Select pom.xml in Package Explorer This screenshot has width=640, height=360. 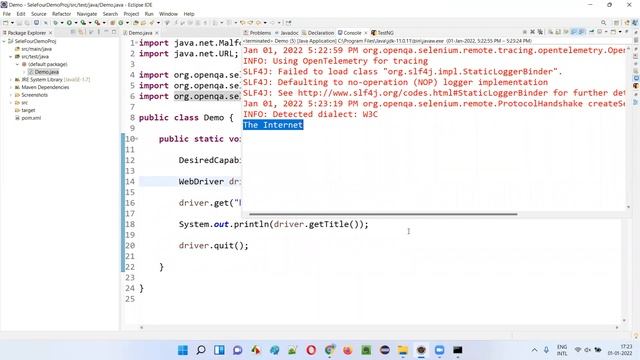(x=28, y=118)
